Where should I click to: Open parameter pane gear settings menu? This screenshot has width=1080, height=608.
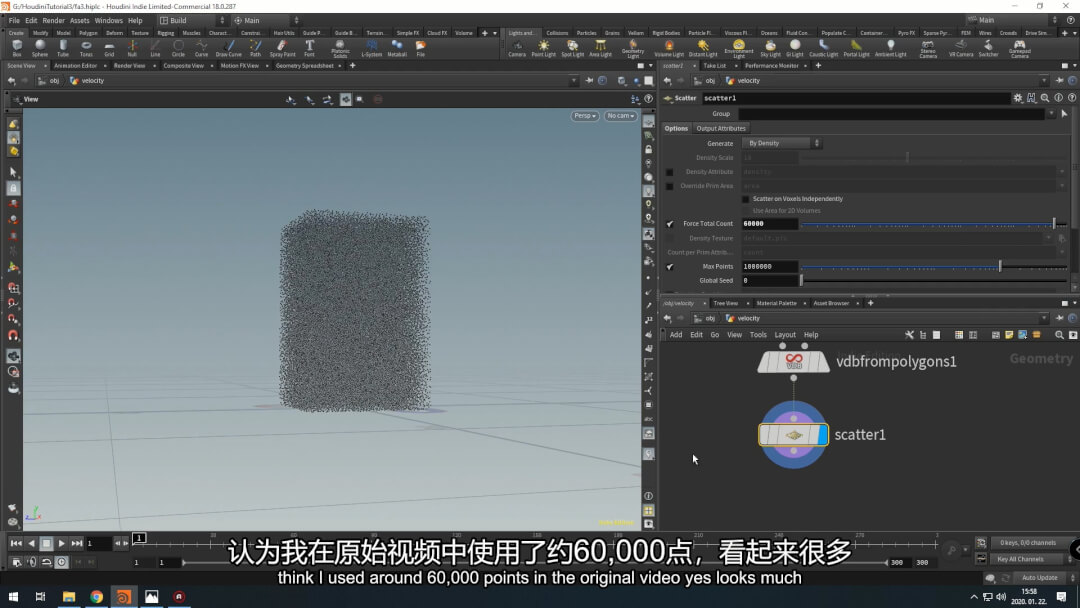[x=1017, y=98]
